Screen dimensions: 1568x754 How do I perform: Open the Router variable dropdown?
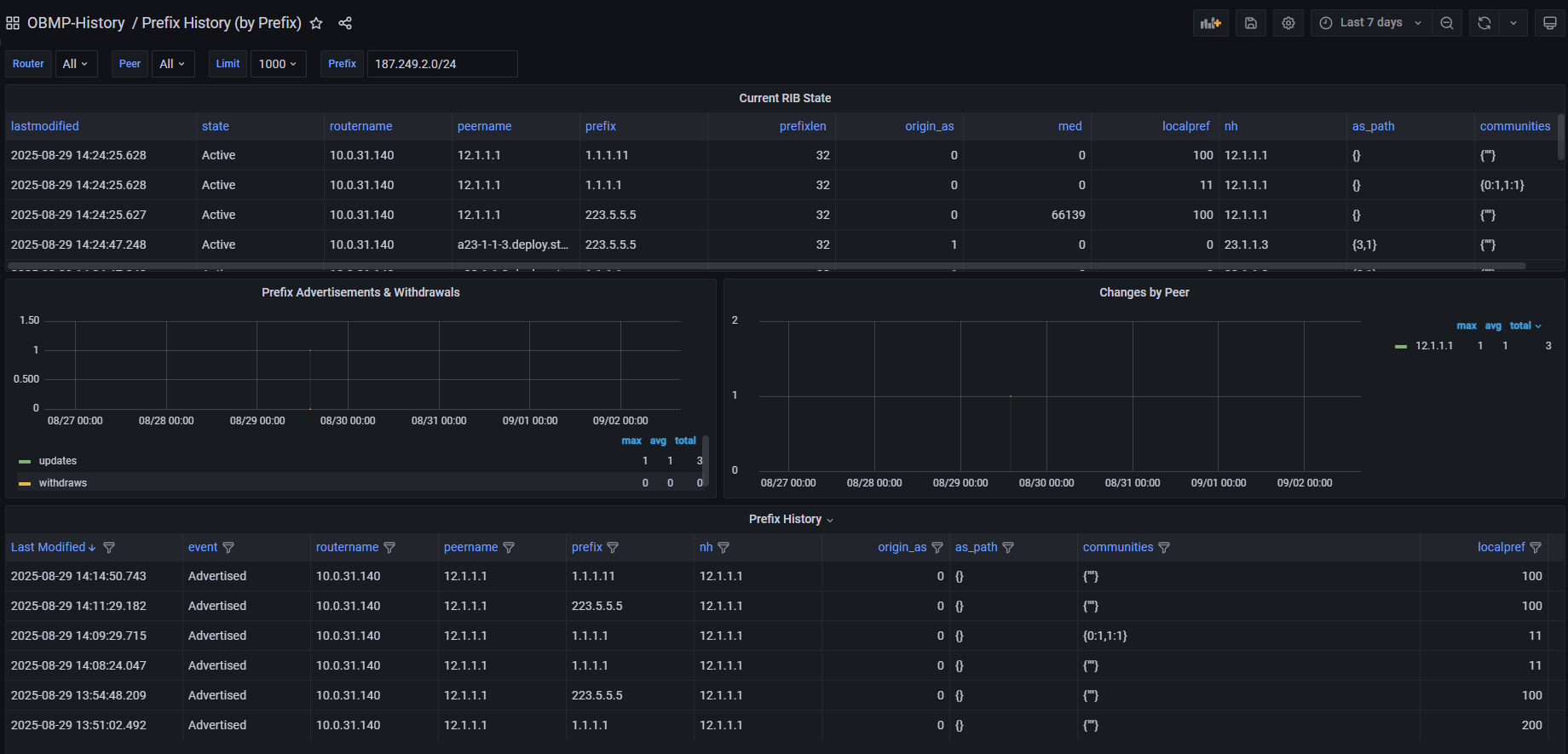(x=76, y=64)
